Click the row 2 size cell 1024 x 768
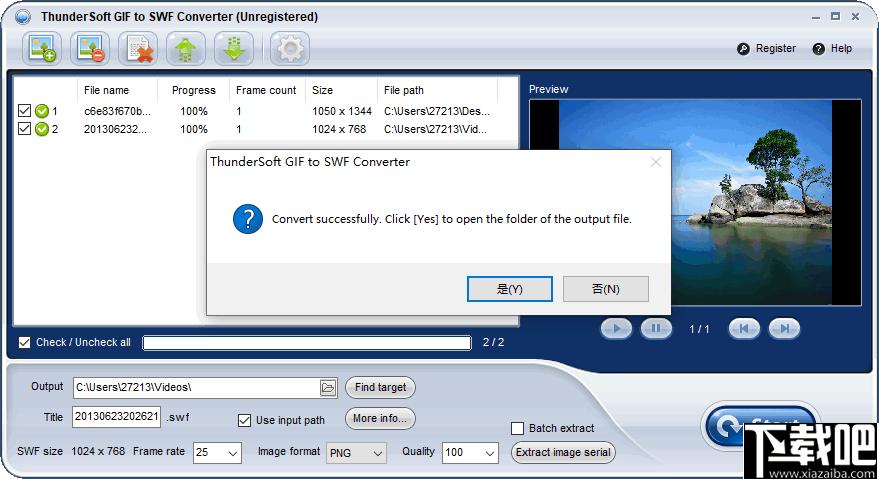 (339, 129)
